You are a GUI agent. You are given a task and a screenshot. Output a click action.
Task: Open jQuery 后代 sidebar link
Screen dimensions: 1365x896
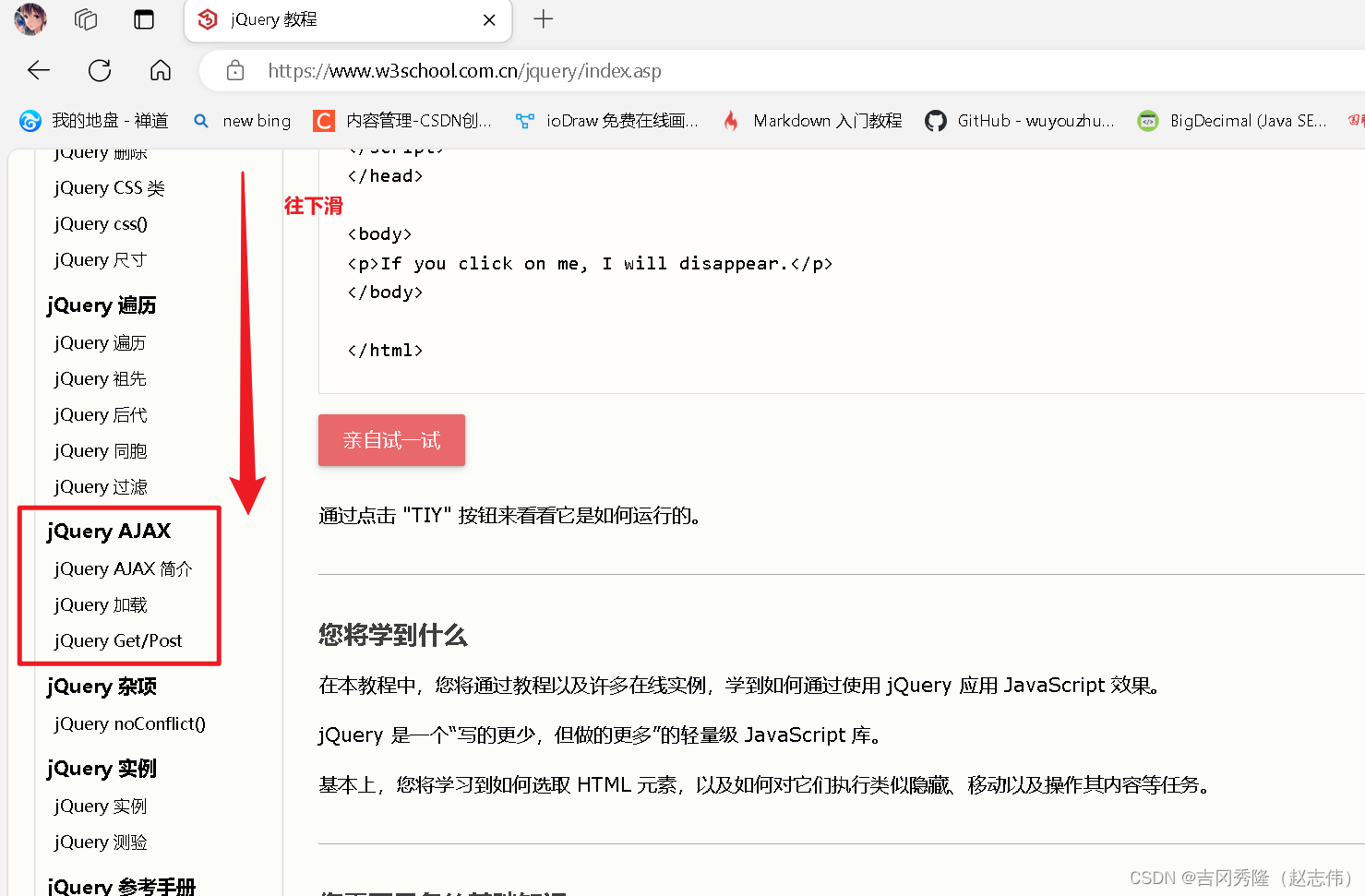(x=101, y=415)
